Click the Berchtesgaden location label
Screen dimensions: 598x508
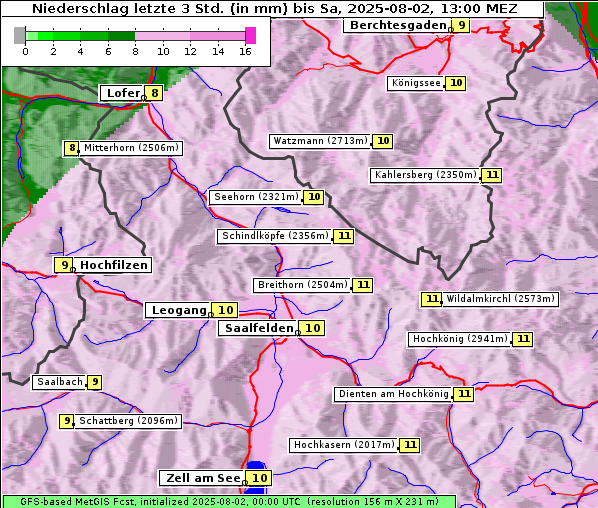click(398, 26)
